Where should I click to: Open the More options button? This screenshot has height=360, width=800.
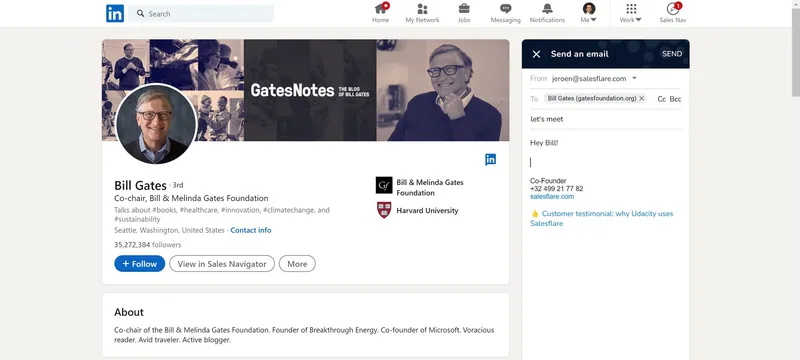pyautogui.click(x=297, y=264)
